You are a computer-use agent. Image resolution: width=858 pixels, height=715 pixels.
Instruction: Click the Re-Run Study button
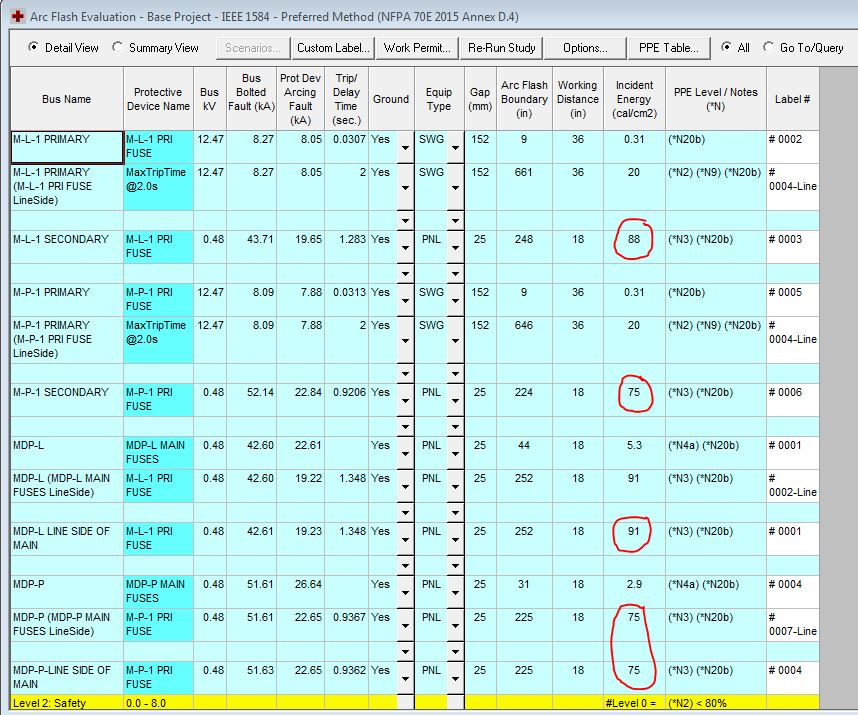(502, 48)
